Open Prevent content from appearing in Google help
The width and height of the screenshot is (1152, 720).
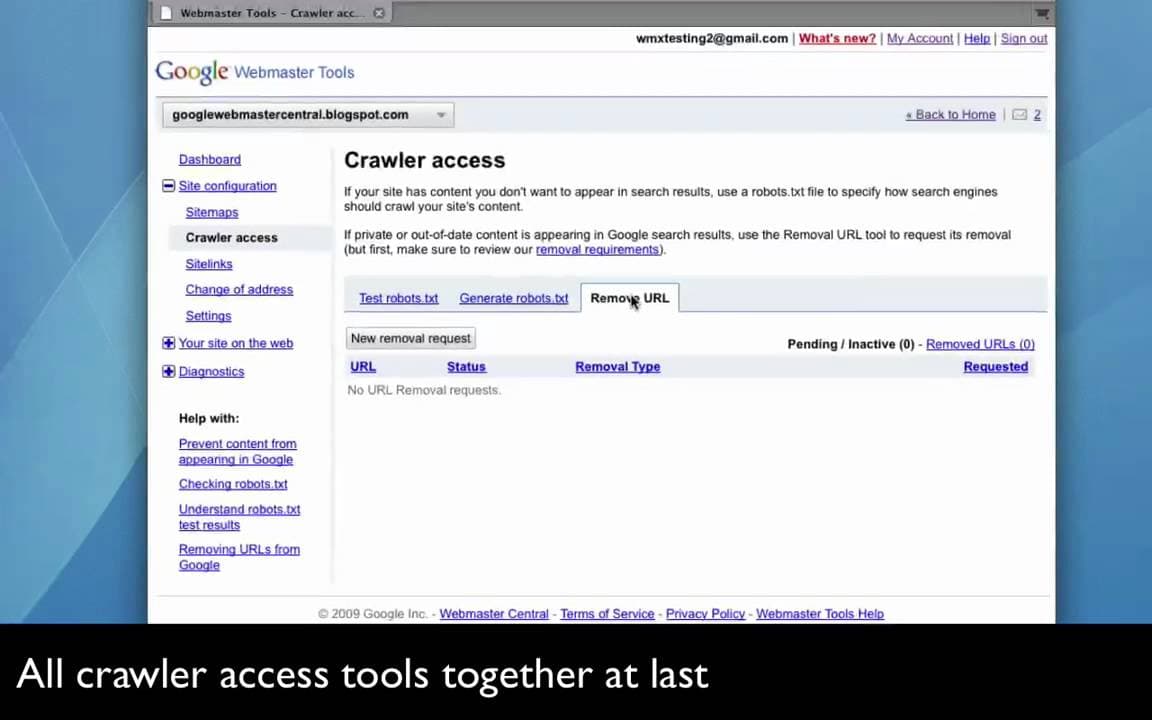pos(237,451)
